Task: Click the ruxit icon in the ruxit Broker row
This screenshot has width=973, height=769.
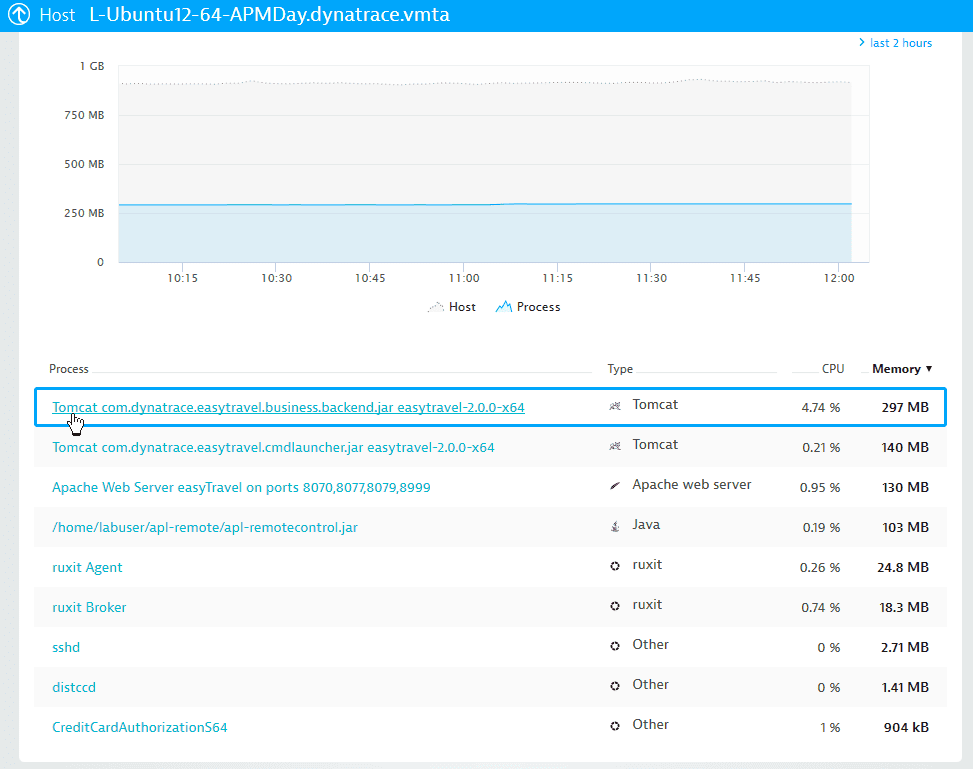Action: 615,606
